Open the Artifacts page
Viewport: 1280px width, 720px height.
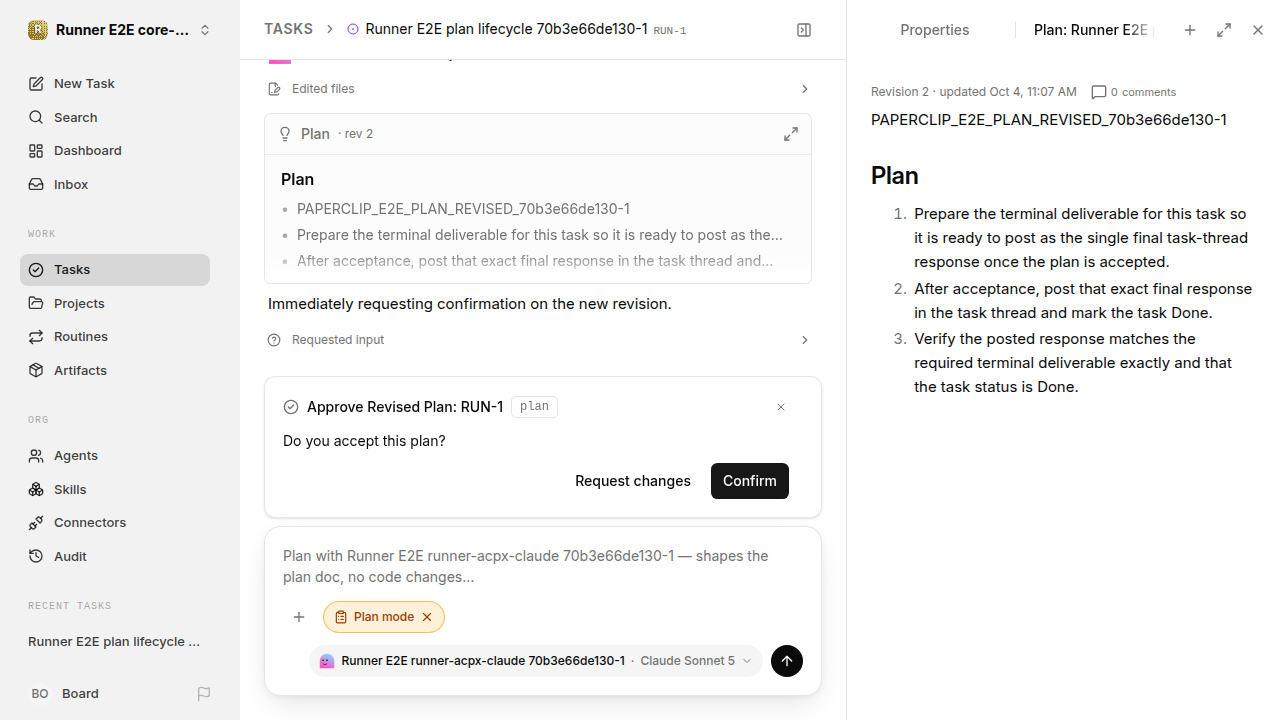(x=115, y=371)
